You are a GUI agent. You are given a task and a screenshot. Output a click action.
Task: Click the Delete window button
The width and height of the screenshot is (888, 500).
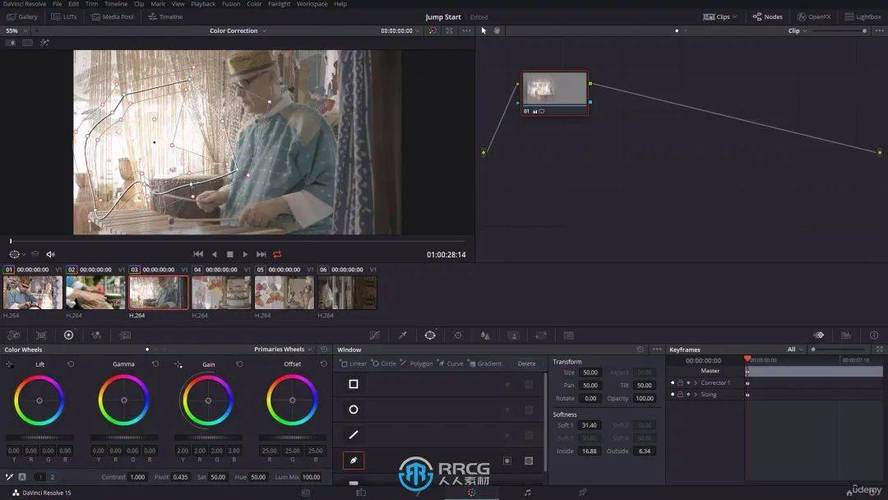click(526, 364)
